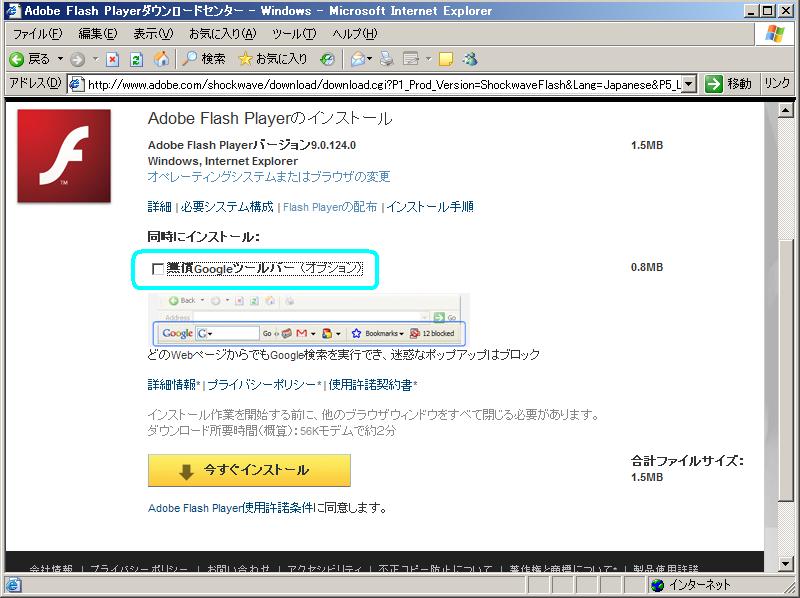800x598 pixels.
Task: Open the Favorites (お気に入り) menu
Action: tap(222, 34)
